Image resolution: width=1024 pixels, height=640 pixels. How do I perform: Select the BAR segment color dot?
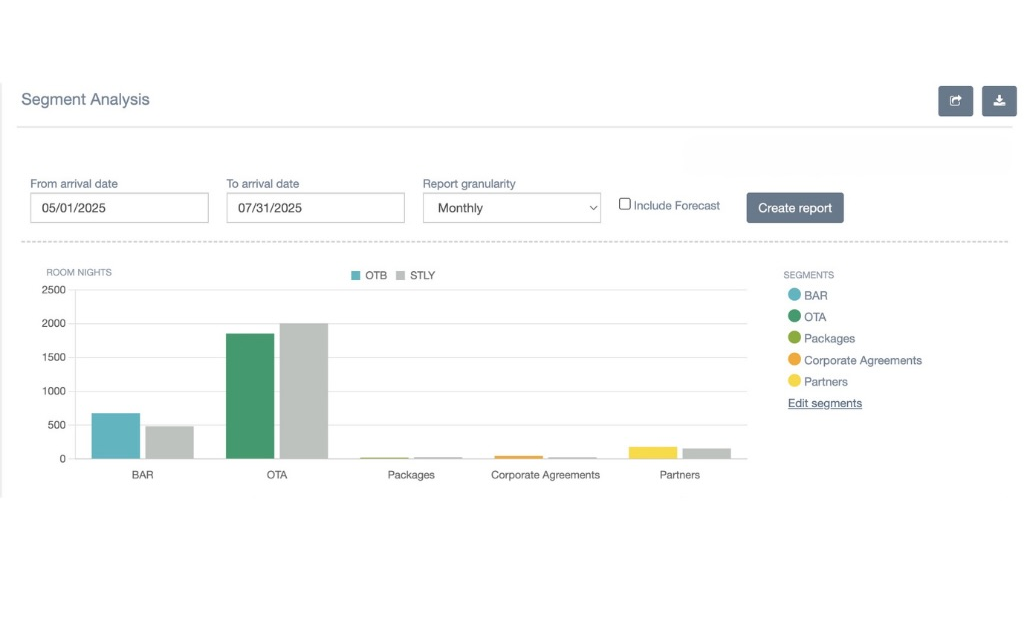coord(794,295)
